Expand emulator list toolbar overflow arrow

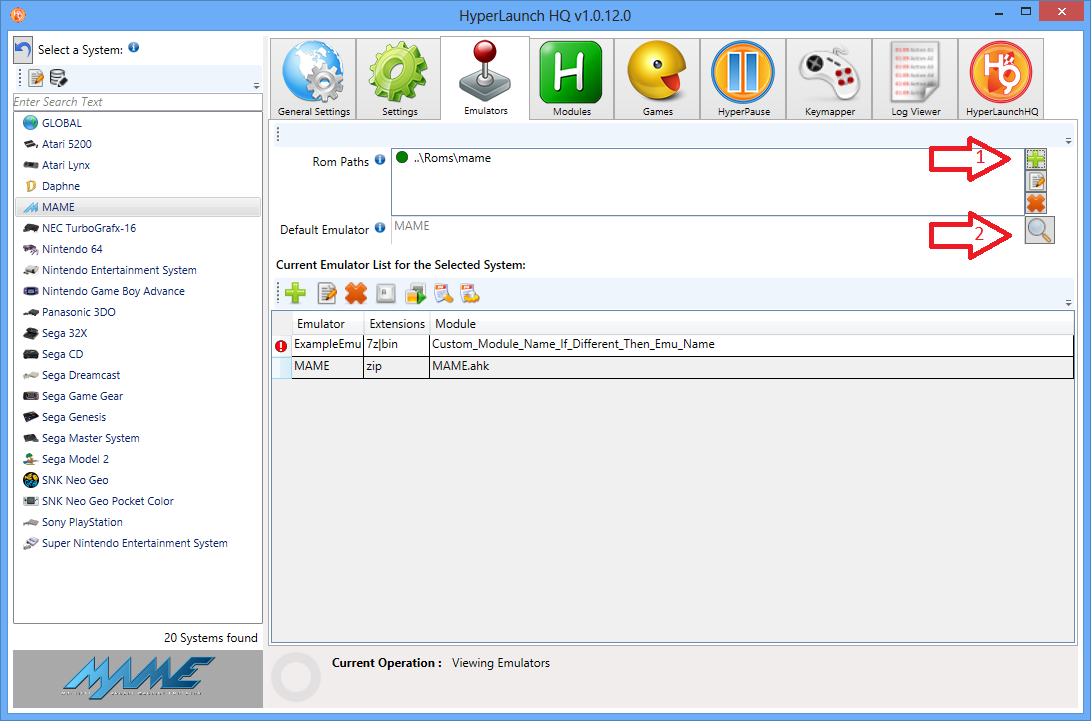(x=1068, y=303)
